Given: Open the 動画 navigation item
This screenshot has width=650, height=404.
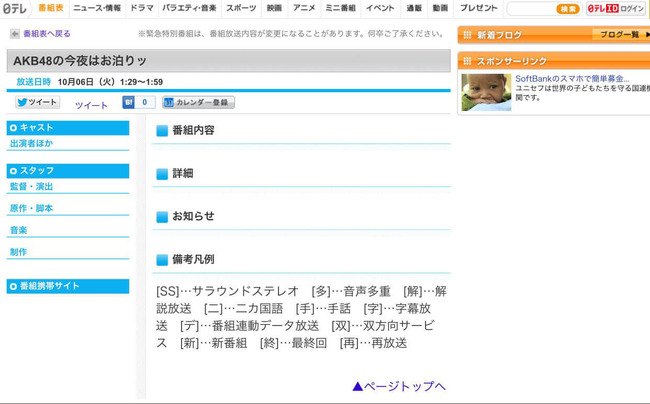Looking at the screenshot, I should [440, 8].
